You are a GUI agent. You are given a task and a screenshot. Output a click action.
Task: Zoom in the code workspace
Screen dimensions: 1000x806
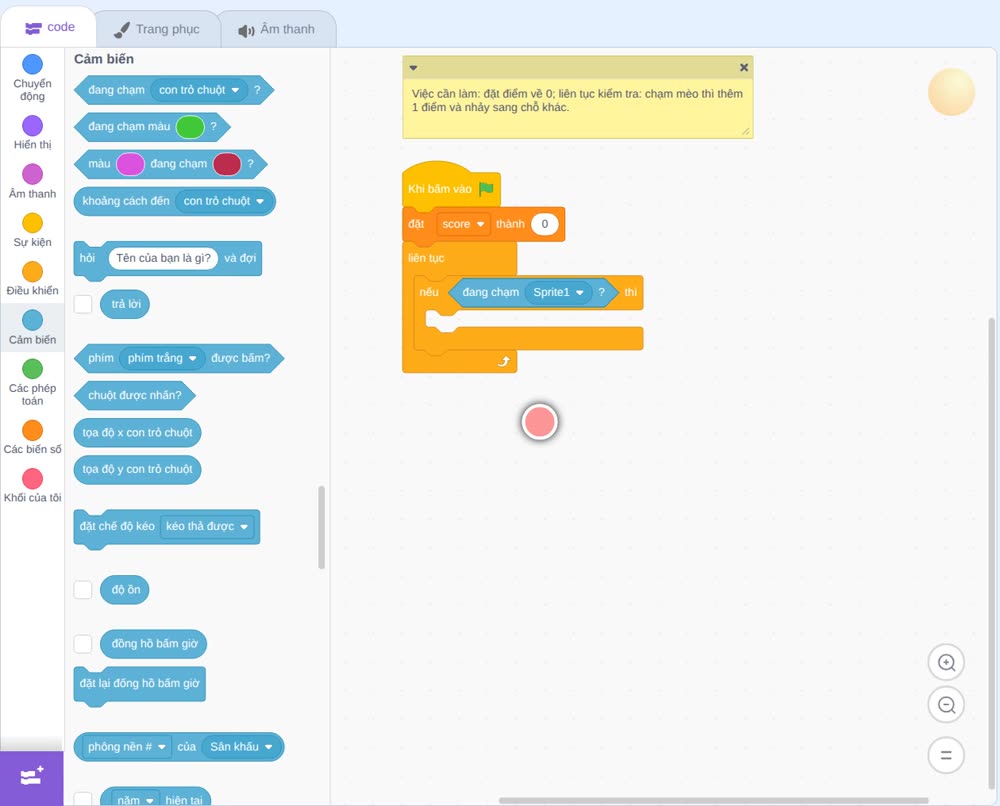946,663
